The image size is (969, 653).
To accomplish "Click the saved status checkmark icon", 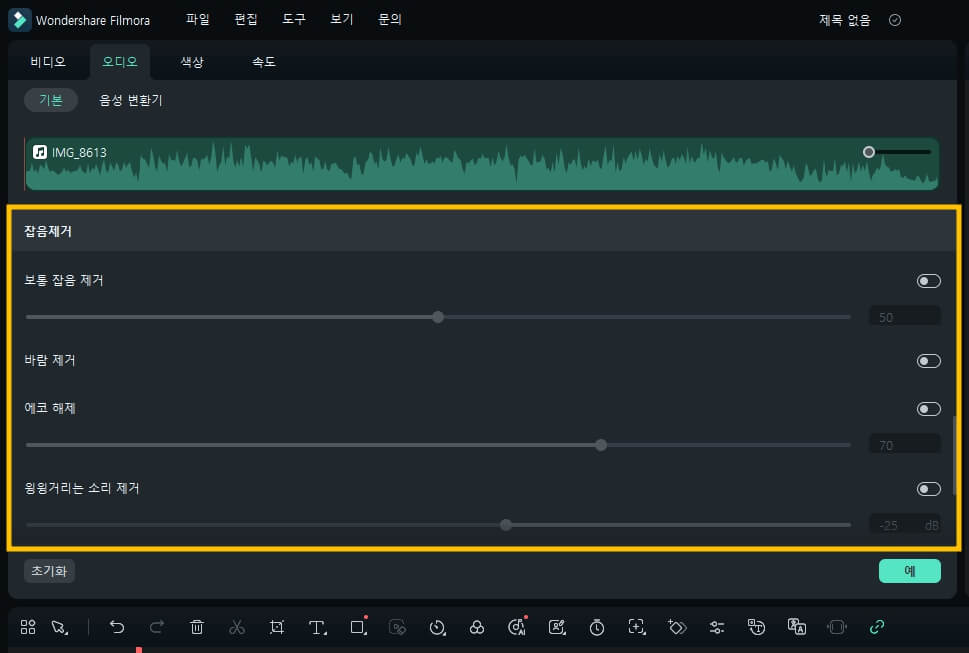I will tap(894, 20).
